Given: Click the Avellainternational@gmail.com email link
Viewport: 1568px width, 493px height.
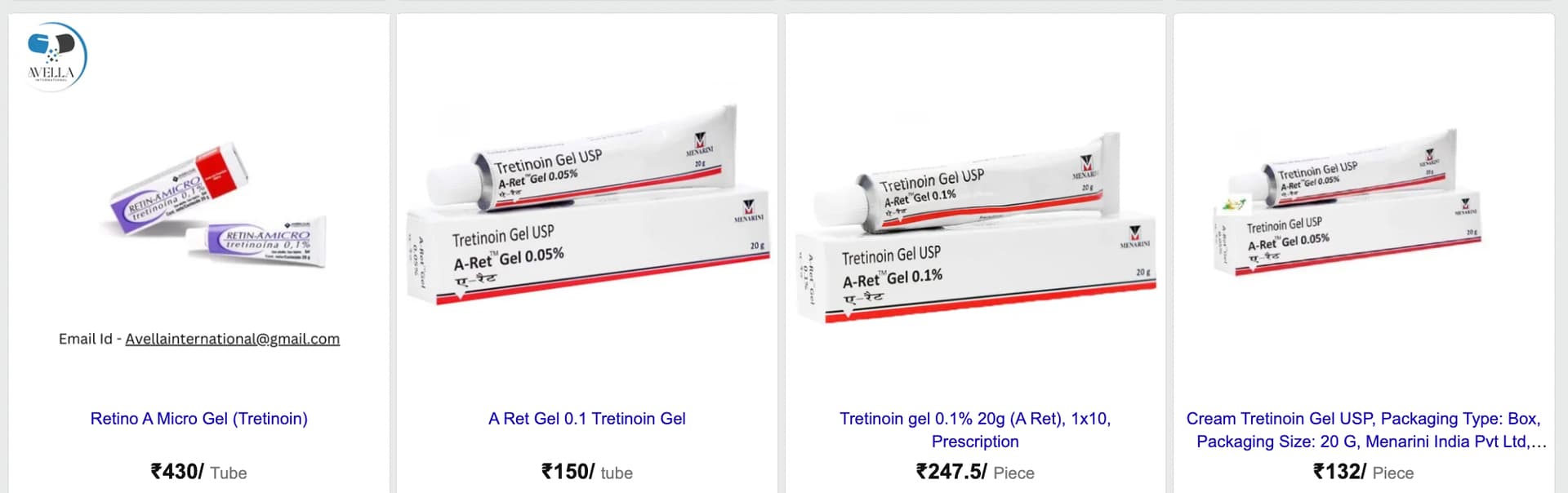Looking at the screenshot, I should (232, 339).
